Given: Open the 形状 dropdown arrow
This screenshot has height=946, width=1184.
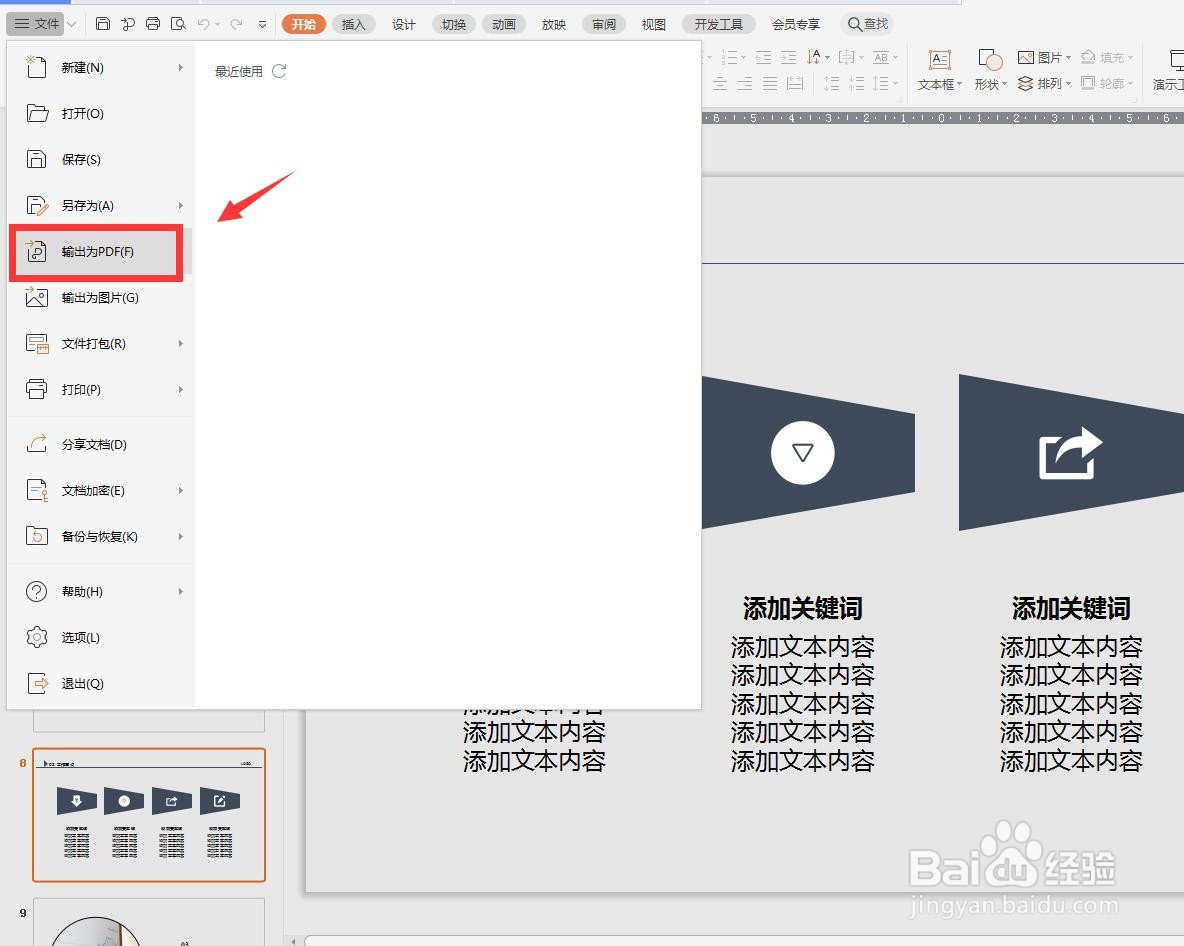Looking at the screenshot, I should (x=1005, y=85).
